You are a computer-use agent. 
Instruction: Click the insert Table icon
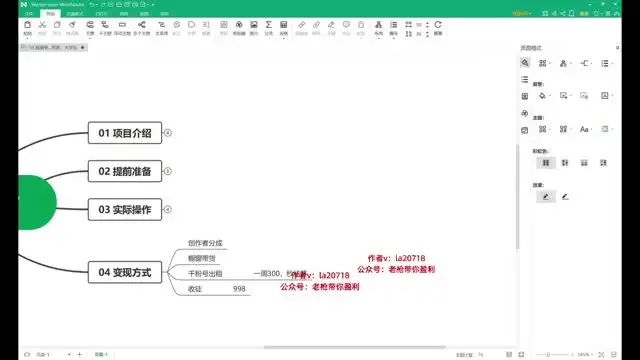[284, 25]
